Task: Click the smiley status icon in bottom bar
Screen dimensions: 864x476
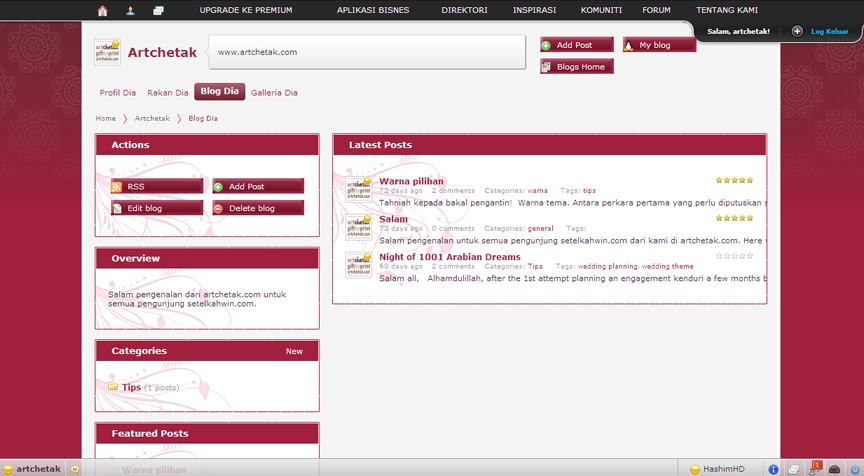Action: [x=75, y=469]
